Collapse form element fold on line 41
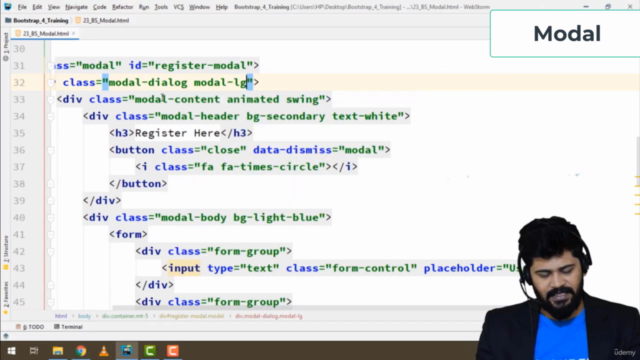 coord(51,235)
